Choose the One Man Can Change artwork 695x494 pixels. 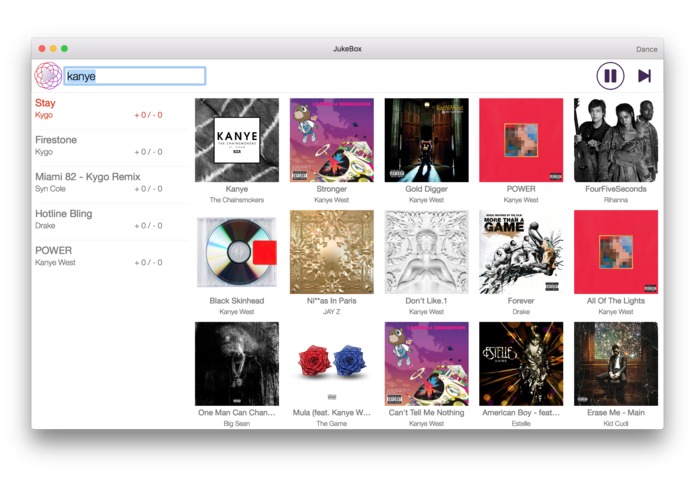tap(237, 364)
